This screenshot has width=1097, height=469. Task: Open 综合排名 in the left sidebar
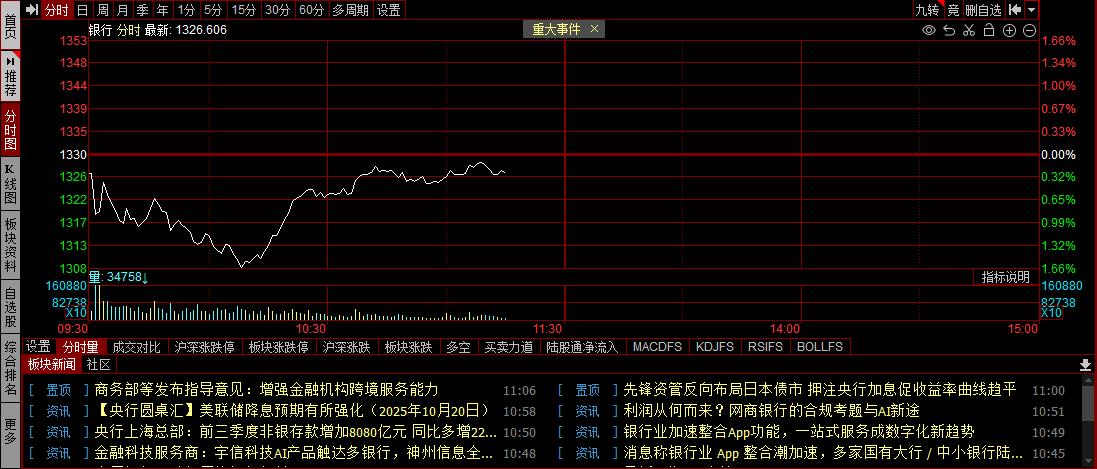(x=10, y=369)
